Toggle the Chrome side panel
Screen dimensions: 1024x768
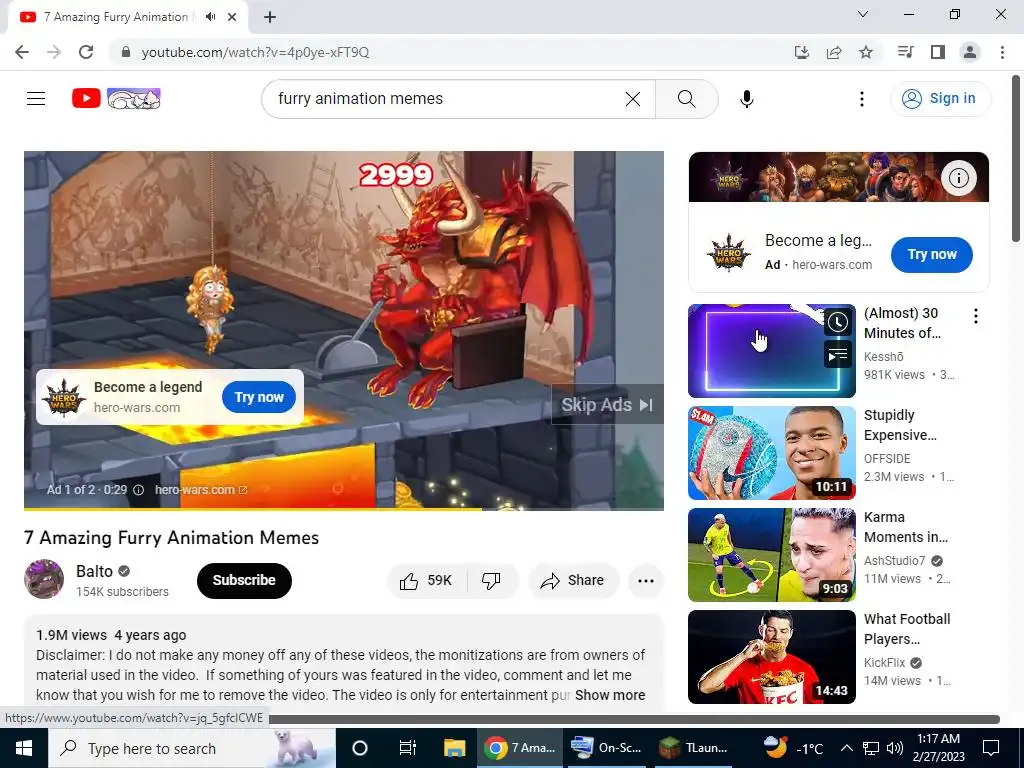coord(938,52)
